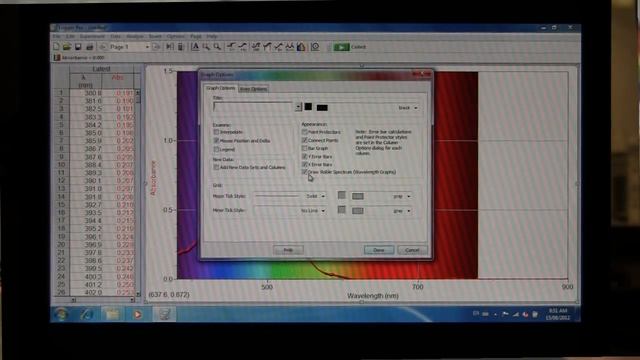Autoscale the graph with the A icon
Viewport: 640px width, 360px height.
195,47
